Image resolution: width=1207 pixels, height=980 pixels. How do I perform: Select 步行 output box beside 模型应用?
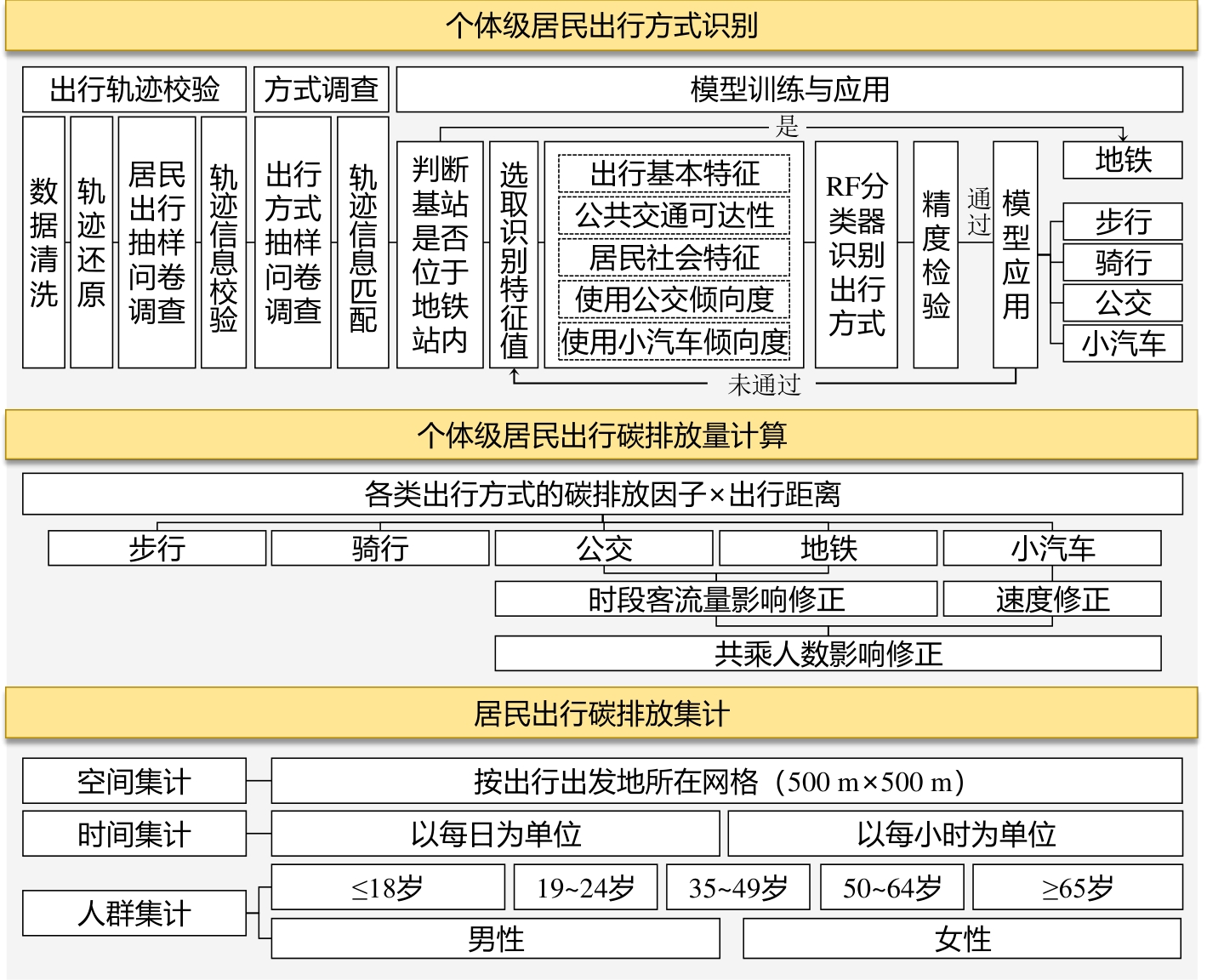click(1123, 221)
